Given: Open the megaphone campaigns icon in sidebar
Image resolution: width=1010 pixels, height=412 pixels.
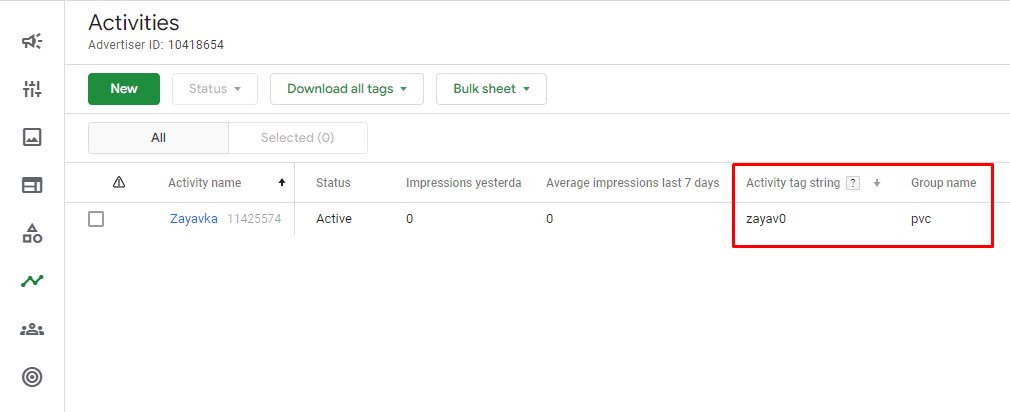Looking at the screenshot, I should [32, 41].
